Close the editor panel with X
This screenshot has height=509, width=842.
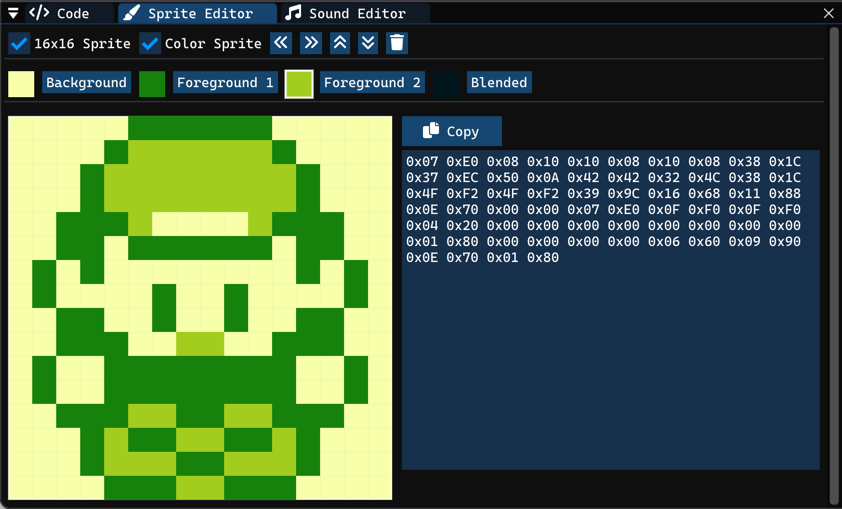coord(829,13)
